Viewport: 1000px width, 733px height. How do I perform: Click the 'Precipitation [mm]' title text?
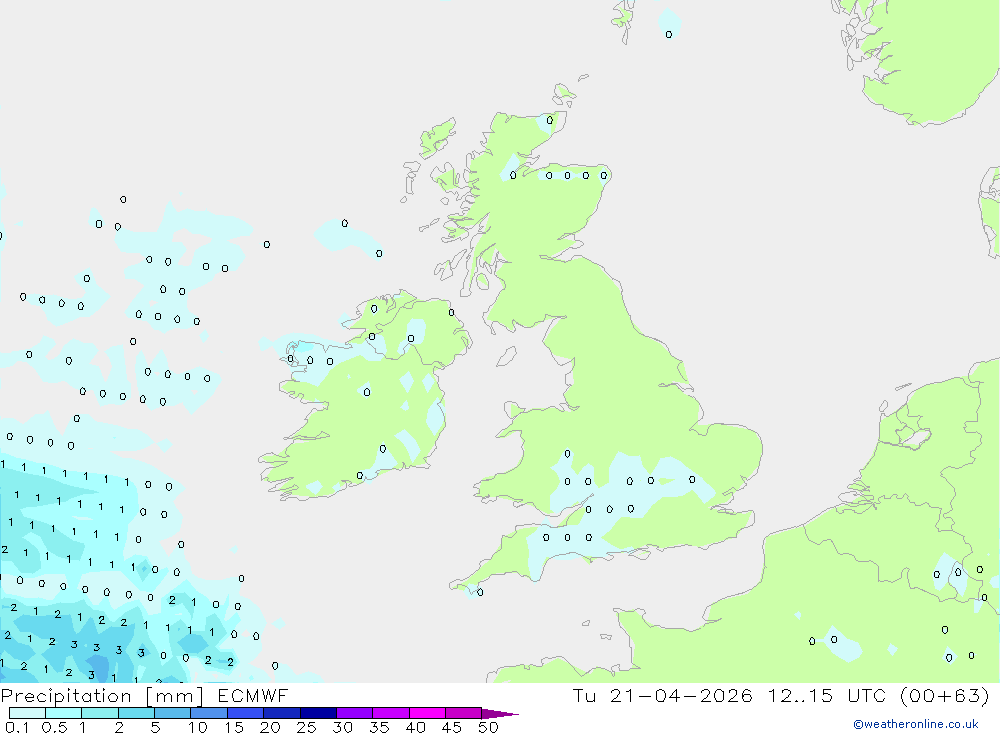click(101, 696)
